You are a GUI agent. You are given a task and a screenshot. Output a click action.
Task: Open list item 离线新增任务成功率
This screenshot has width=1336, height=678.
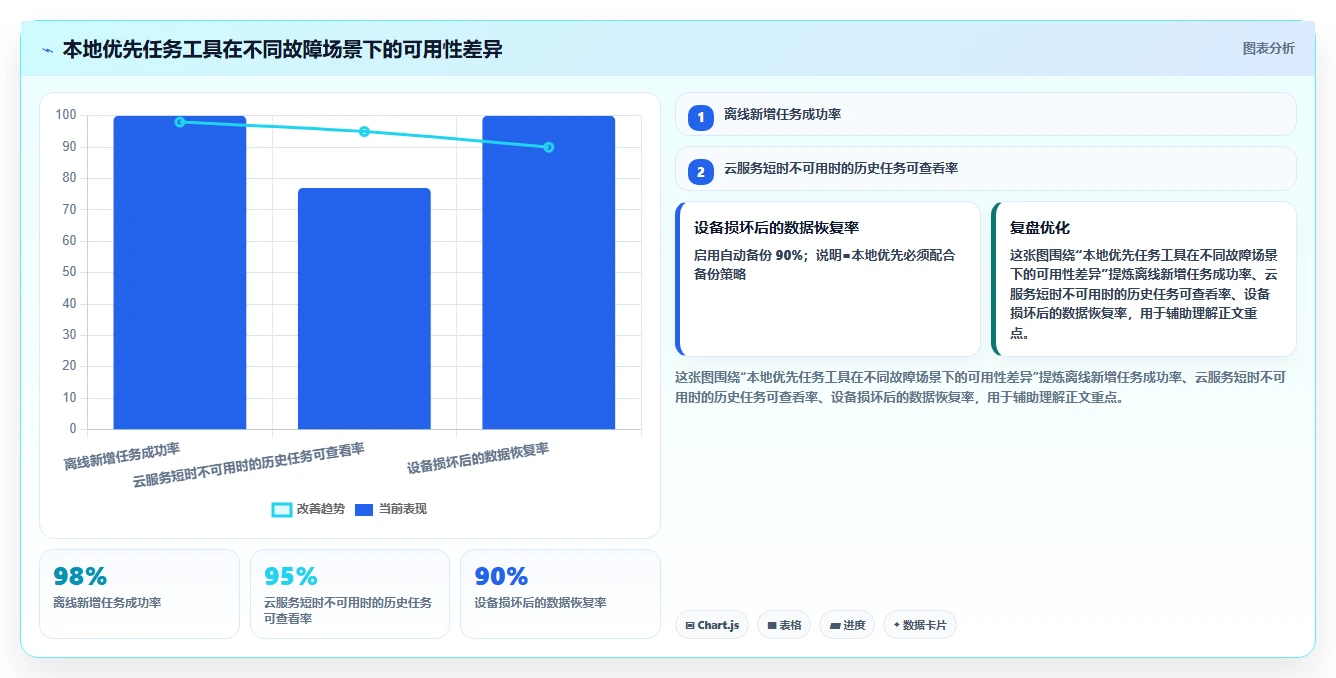click(x=985, y=114)
